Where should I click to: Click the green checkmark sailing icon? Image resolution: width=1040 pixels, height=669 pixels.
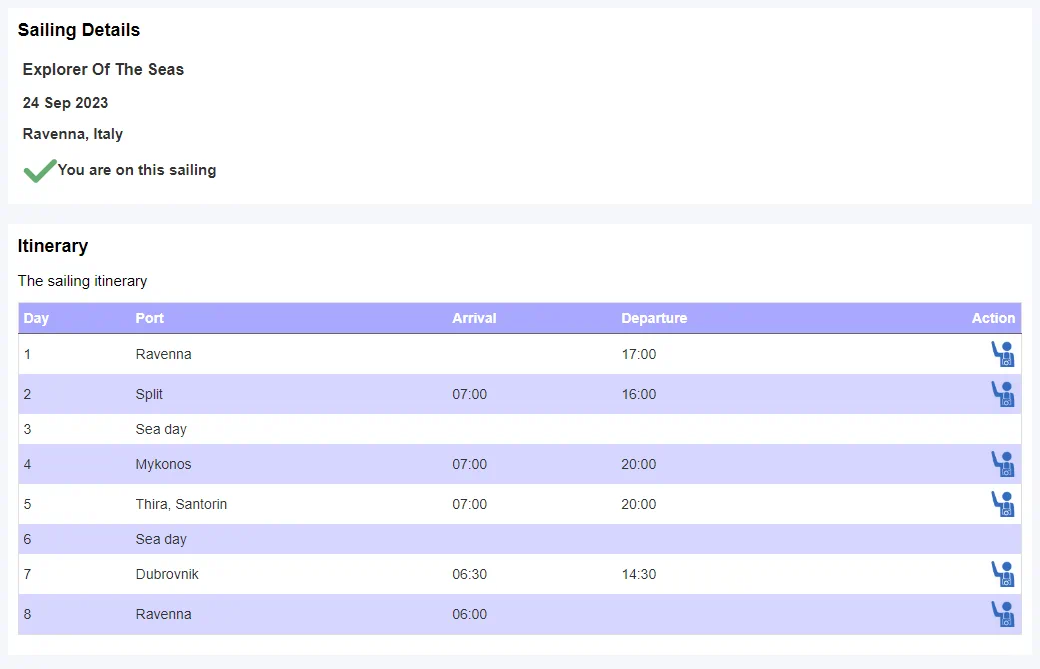click(x=39, y=171)
